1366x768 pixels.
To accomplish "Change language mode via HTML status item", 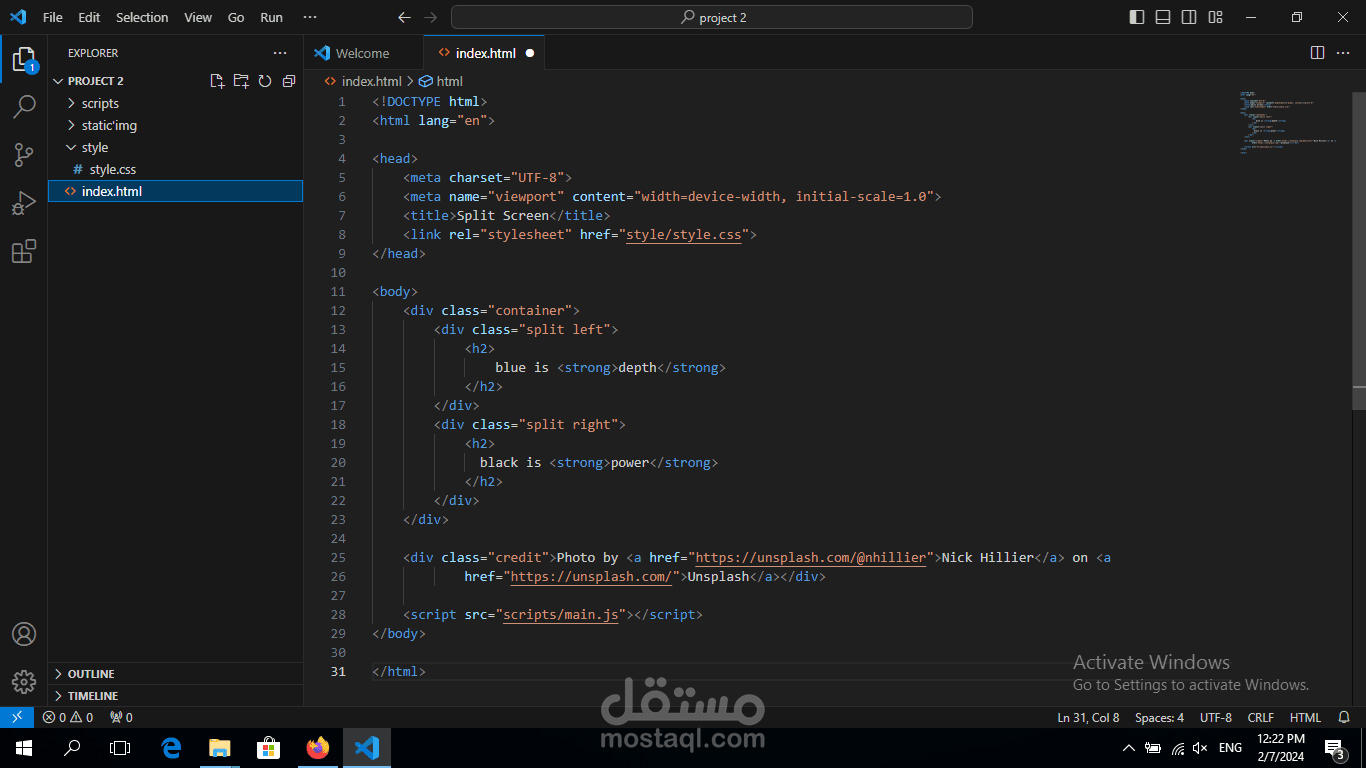I will tap(1305, 717).
